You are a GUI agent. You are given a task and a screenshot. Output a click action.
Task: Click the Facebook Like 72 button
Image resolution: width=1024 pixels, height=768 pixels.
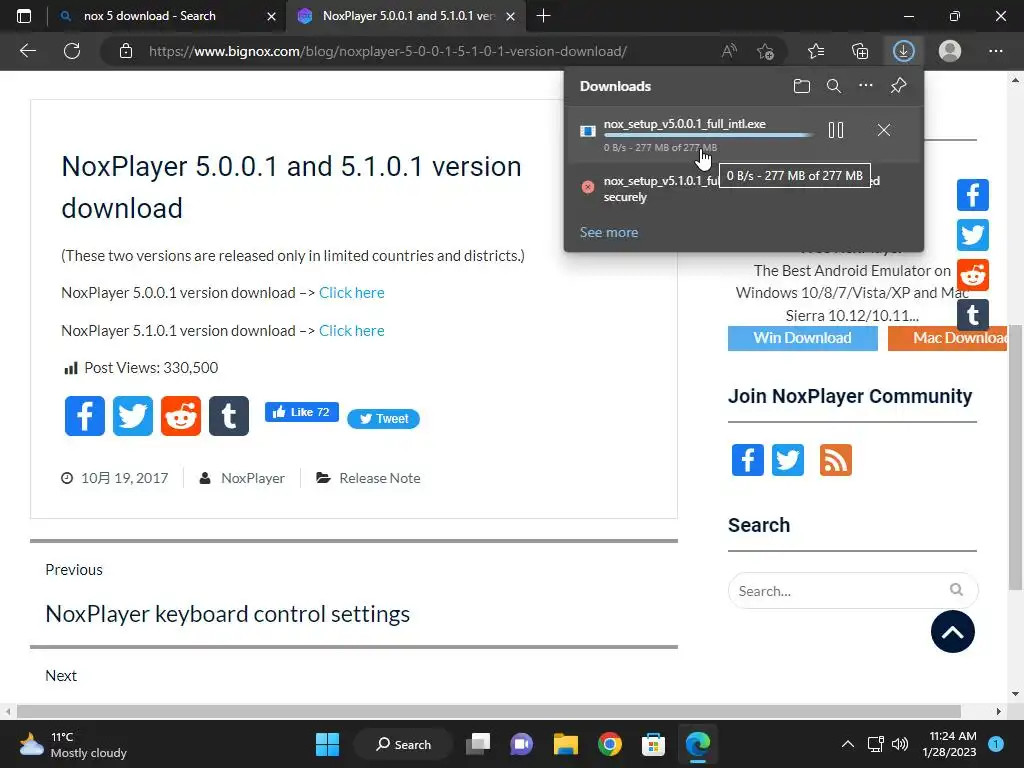(x=302, y=412)
